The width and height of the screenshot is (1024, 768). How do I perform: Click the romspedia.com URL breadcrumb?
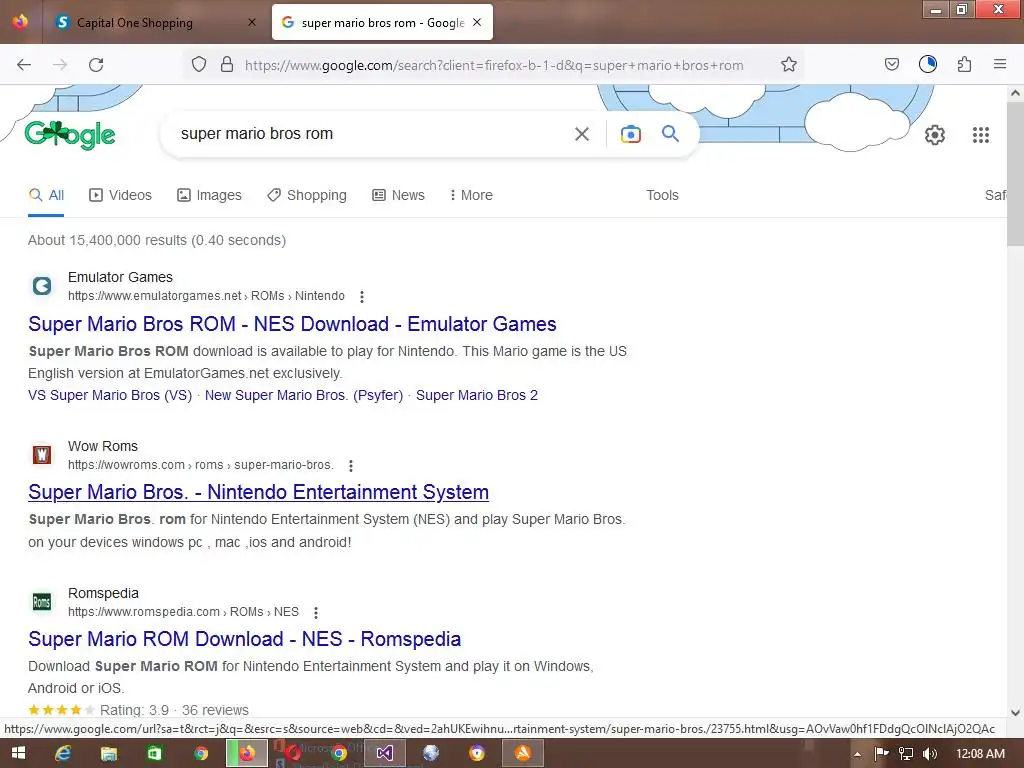184,612
